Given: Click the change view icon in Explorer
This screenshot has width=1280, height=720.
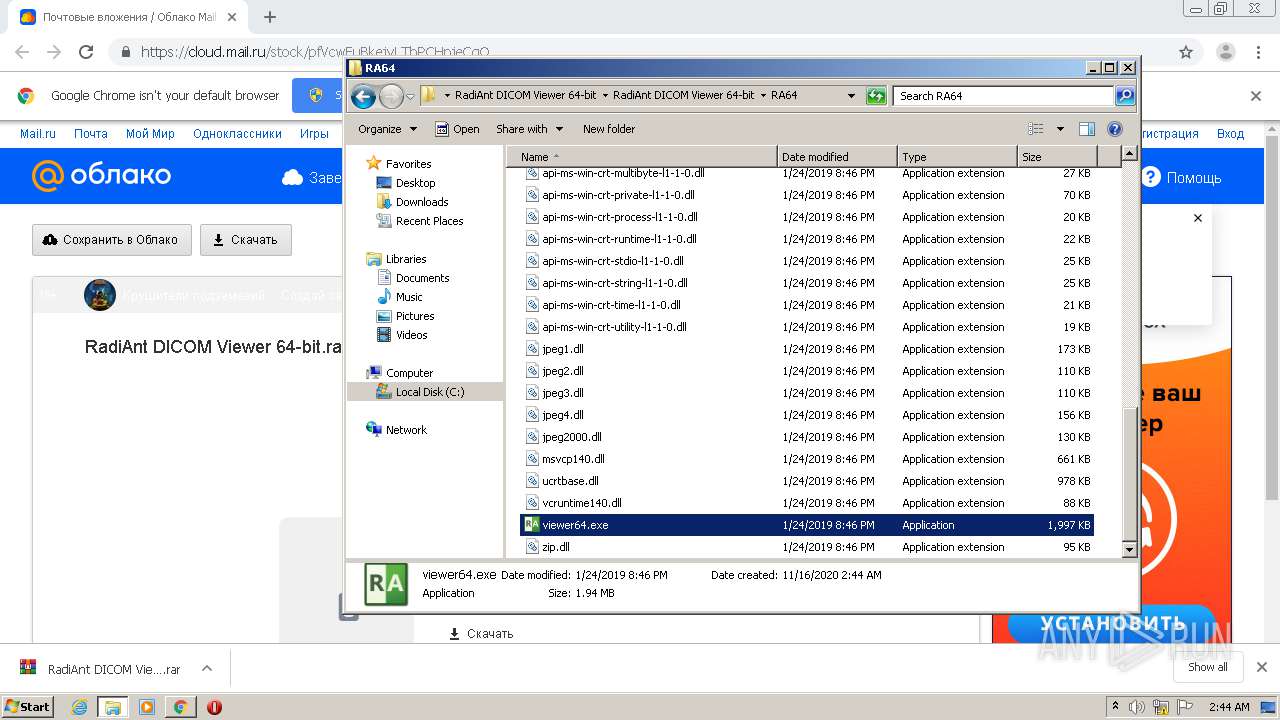Looking at the screenshot, I should [x=1036, y=129].
